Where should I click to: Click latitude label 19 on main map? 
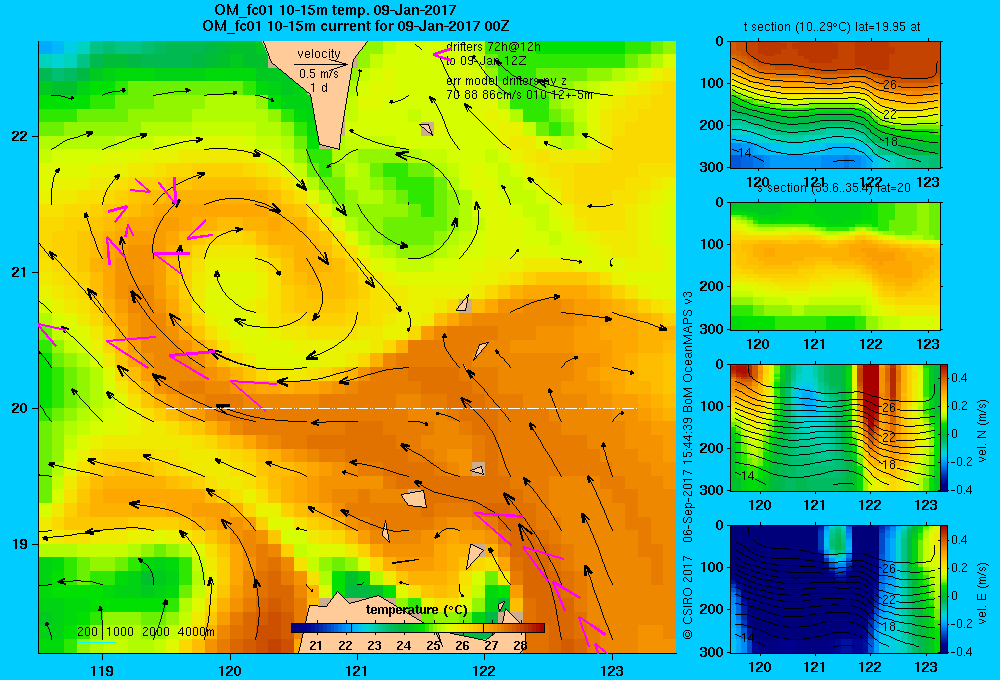click(x=20, y=544)
